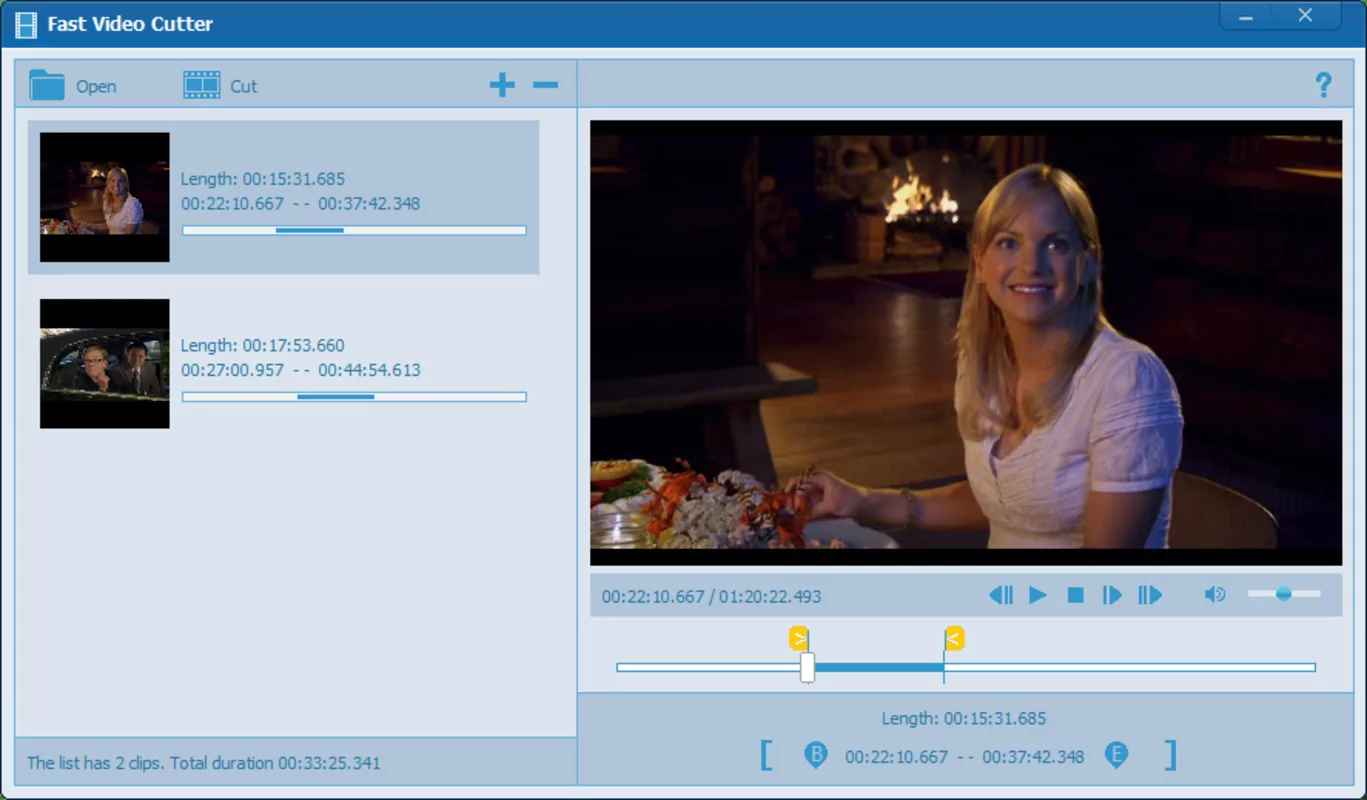This screenshot has width=1367, height=800.
Task: Mute the playback audio
Action: [1215, 595]
